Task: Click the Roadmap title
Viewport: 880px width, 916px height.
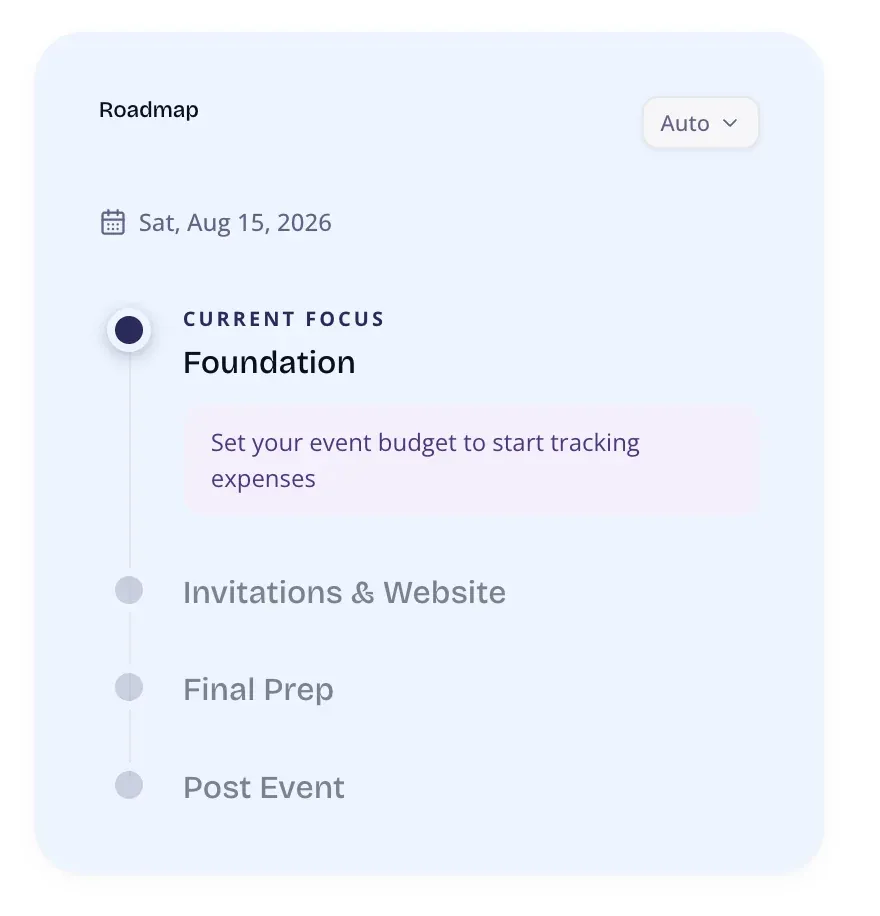Action: tap(148, 110)
